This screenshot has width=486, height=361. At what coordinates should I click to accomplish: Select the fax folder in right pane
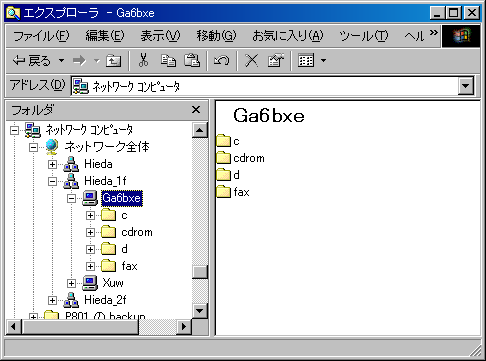(x=233, y=192)
